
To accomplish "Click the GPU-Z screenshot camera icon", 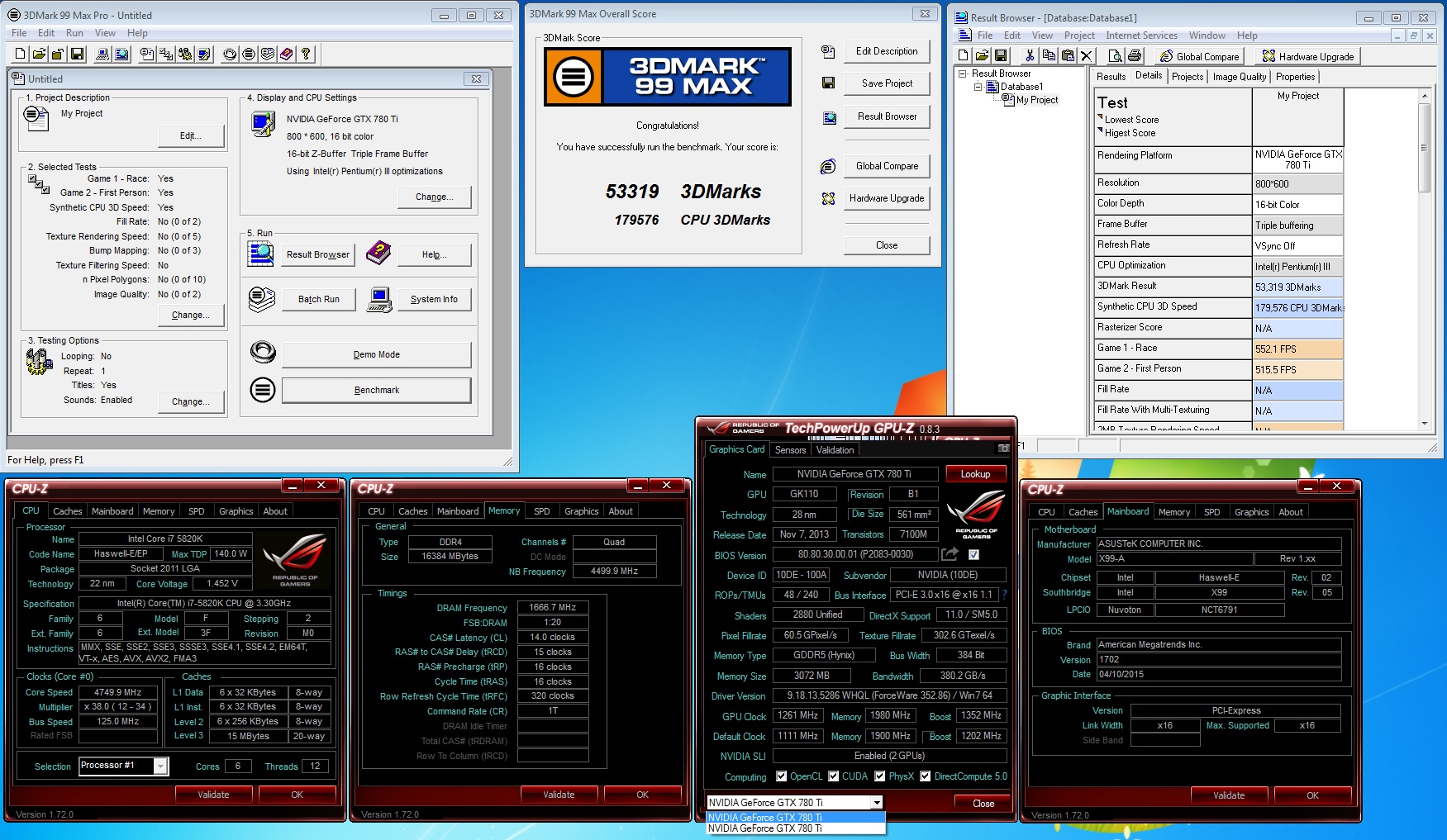I will tap(1003, 448).
